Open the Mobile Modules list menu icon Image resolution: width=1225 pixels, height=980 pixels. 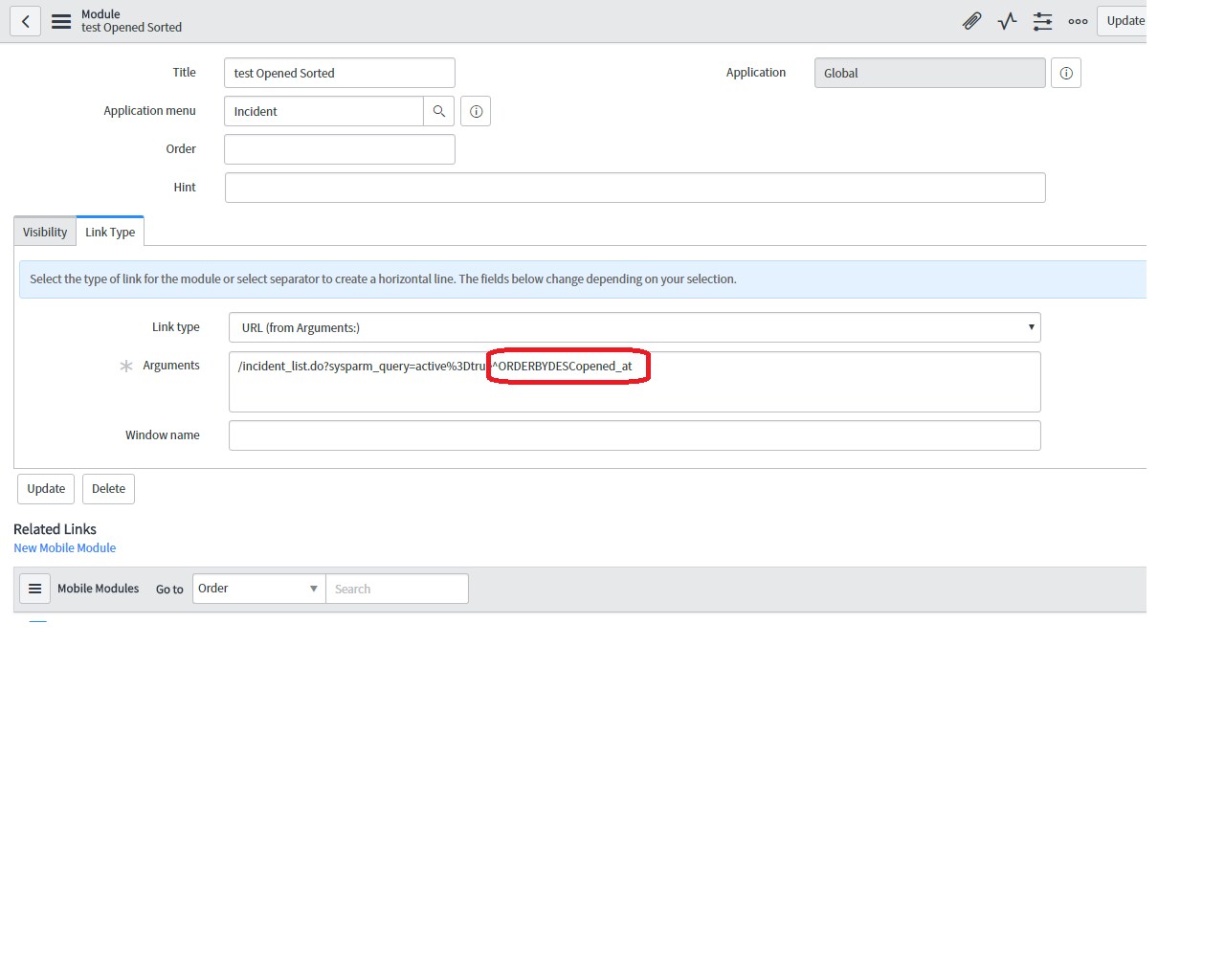[34, 589]
